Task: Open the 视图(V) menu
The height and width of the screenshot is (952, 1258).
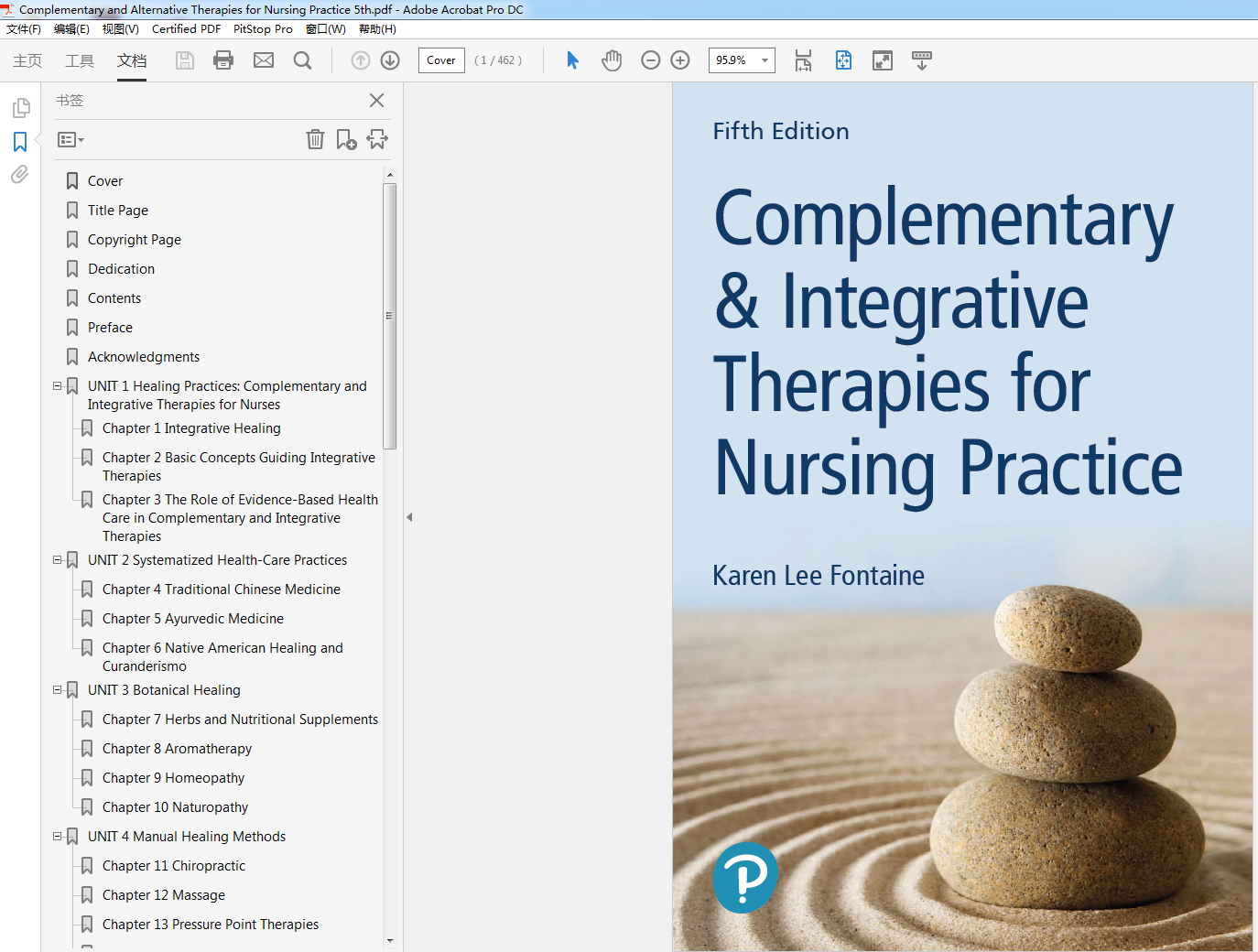Action: point(121,29)
